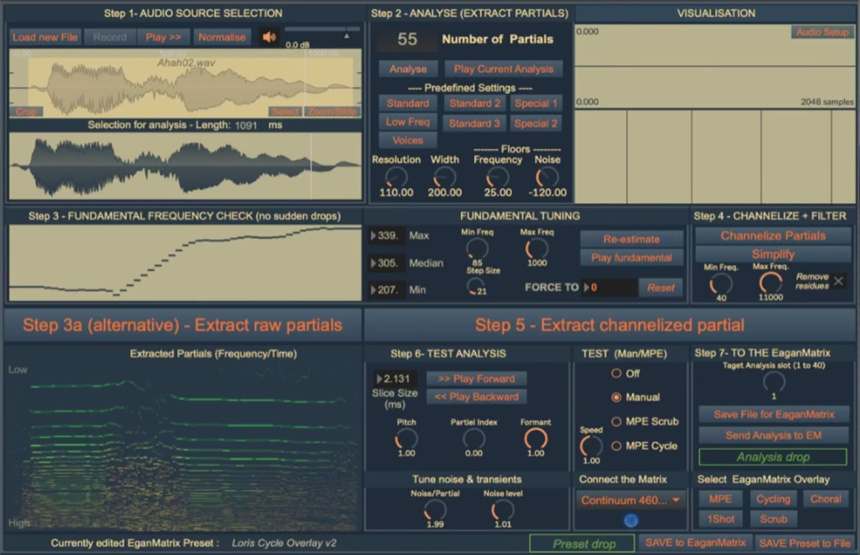Click the Formant knob

pos(535,439)
